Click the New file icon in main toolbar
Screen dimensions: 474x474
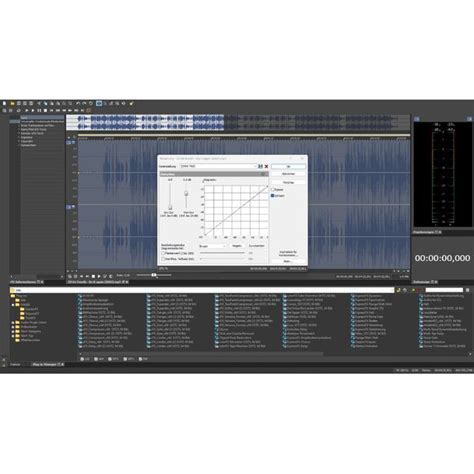click(x=4, y=104)
